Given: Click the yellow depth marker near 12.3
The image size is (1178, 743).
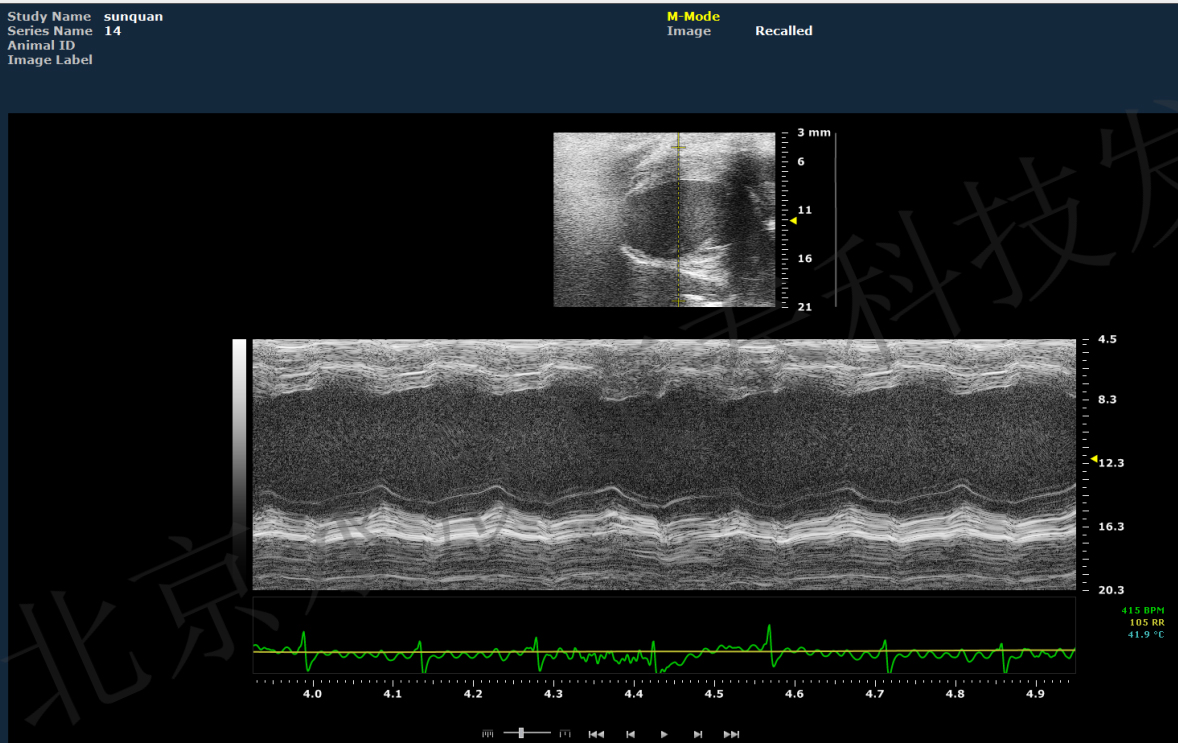Looking at the screenshot, I should [1093, 458].
